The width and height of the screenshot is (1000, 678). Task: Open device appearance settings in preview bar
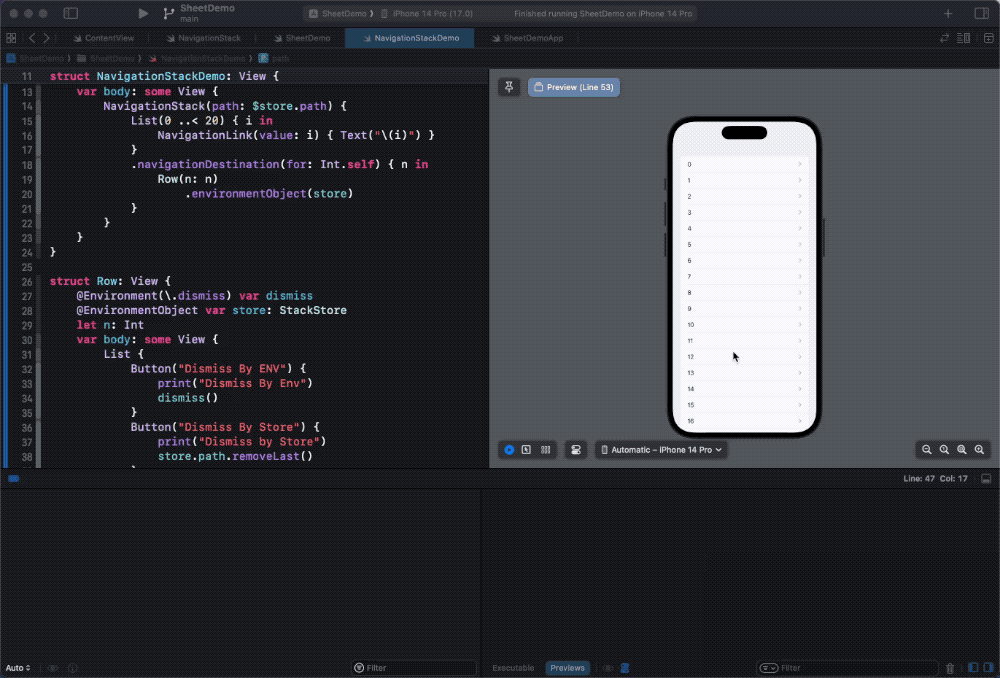[x=576, y=449]
